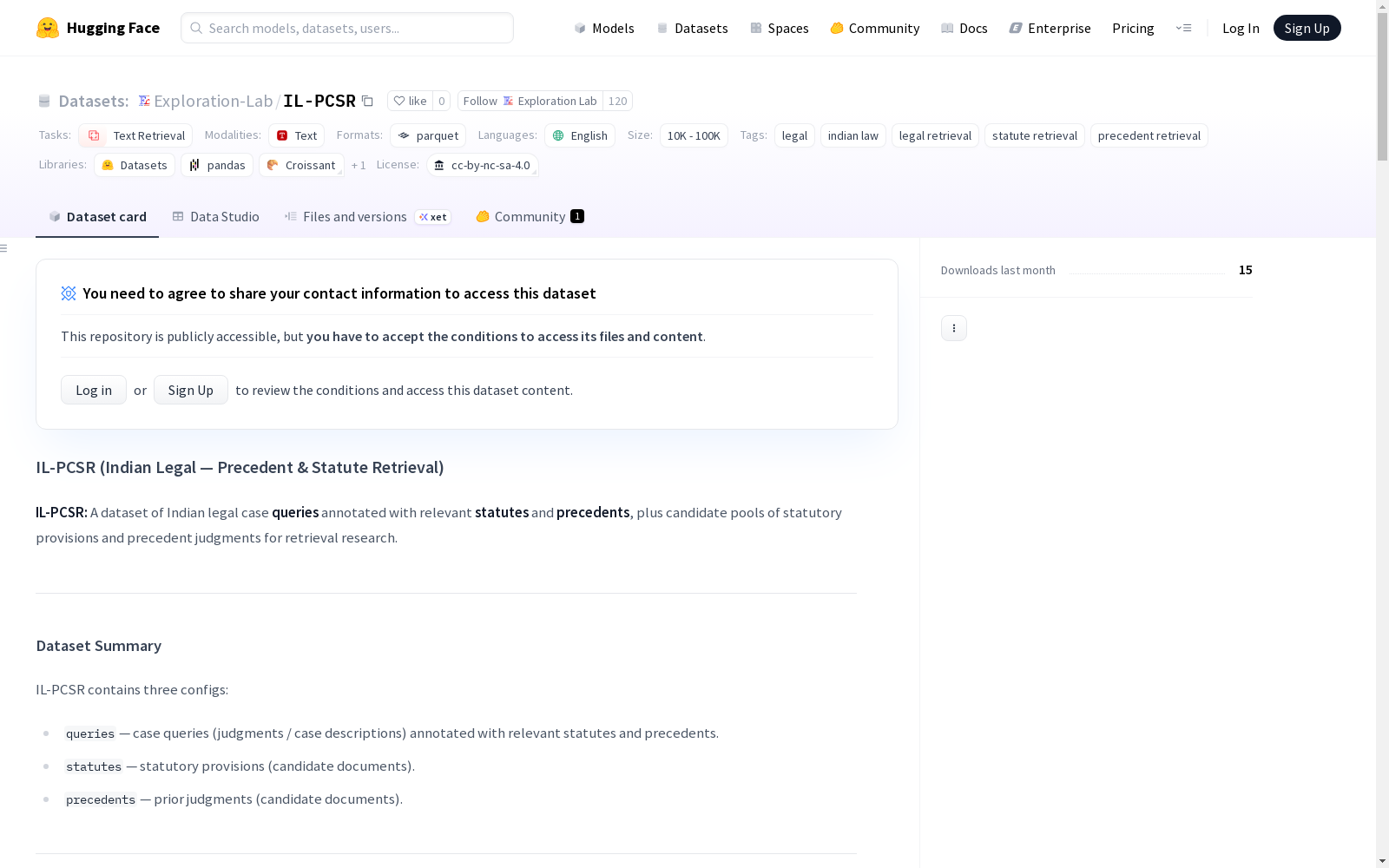
Task: Open the cc-by-nc-sa-4.0 license tag
Action: click(483, 165)
